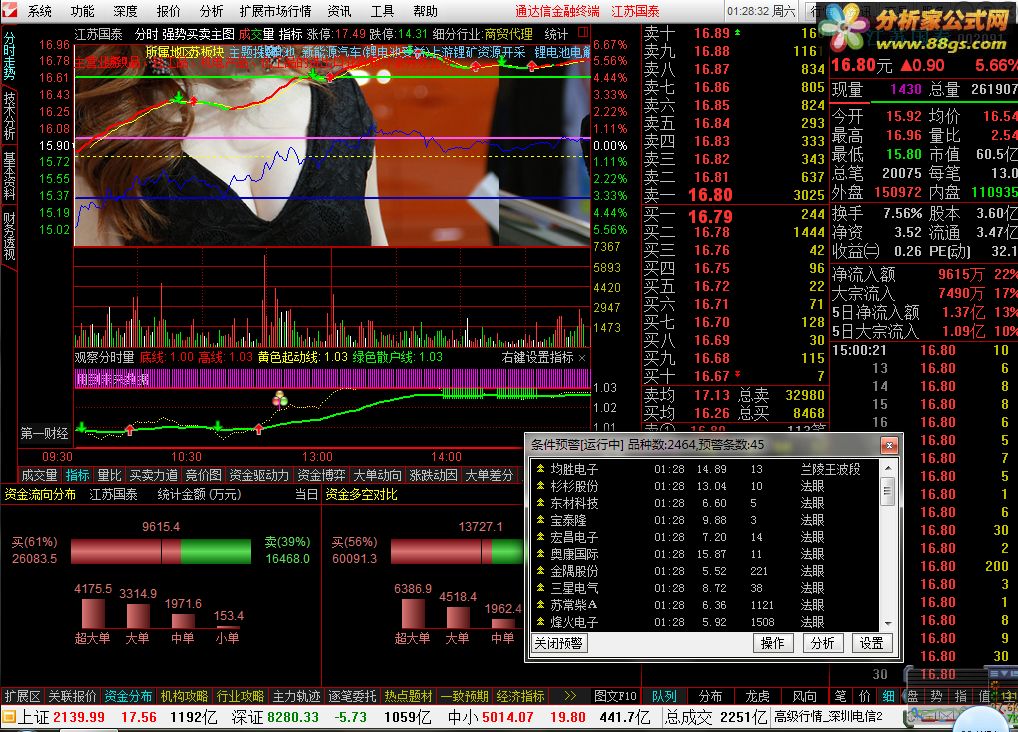Select the 资金驱动力 chart tab
Image resolution: width=1018 pixels, height=732 pixels.
click(x=259, y=475)
